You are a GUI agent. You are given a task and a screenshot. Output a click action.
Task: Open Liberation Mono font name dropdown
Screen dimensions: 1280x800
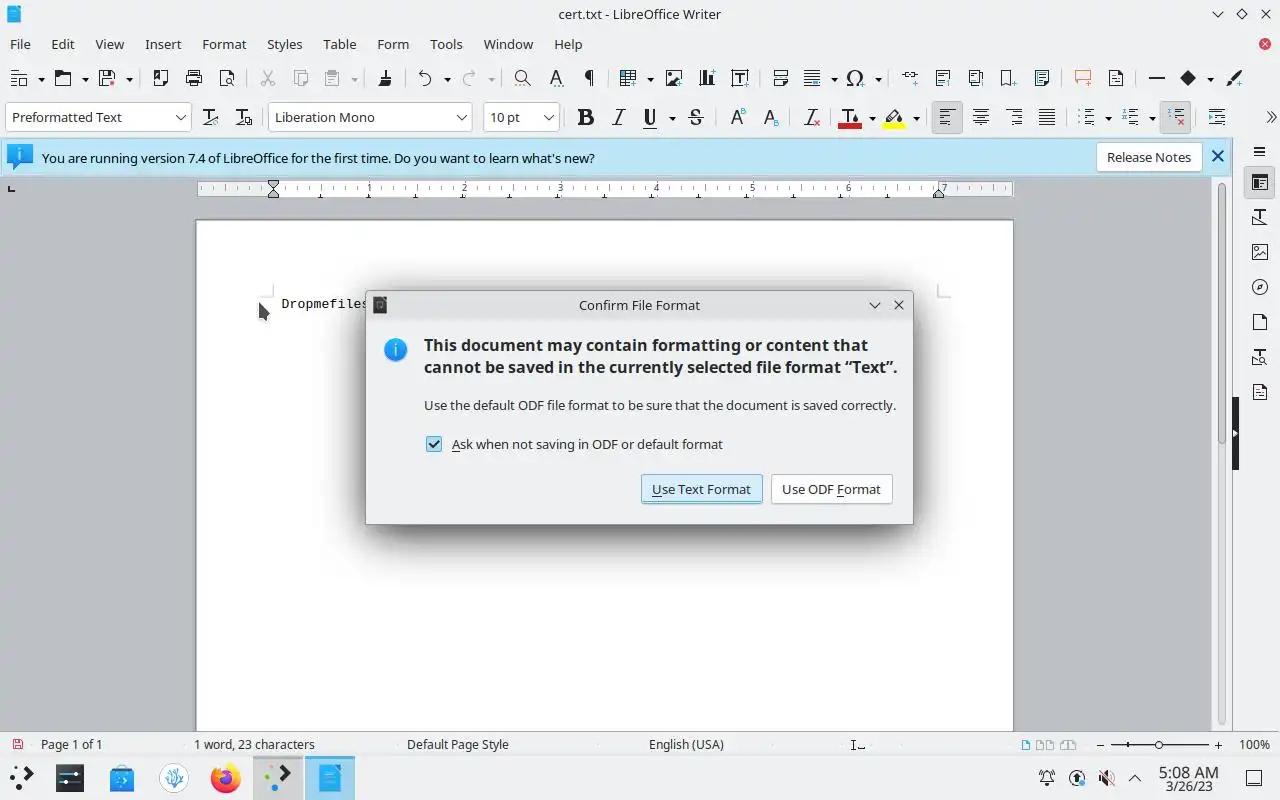[461, 117]
